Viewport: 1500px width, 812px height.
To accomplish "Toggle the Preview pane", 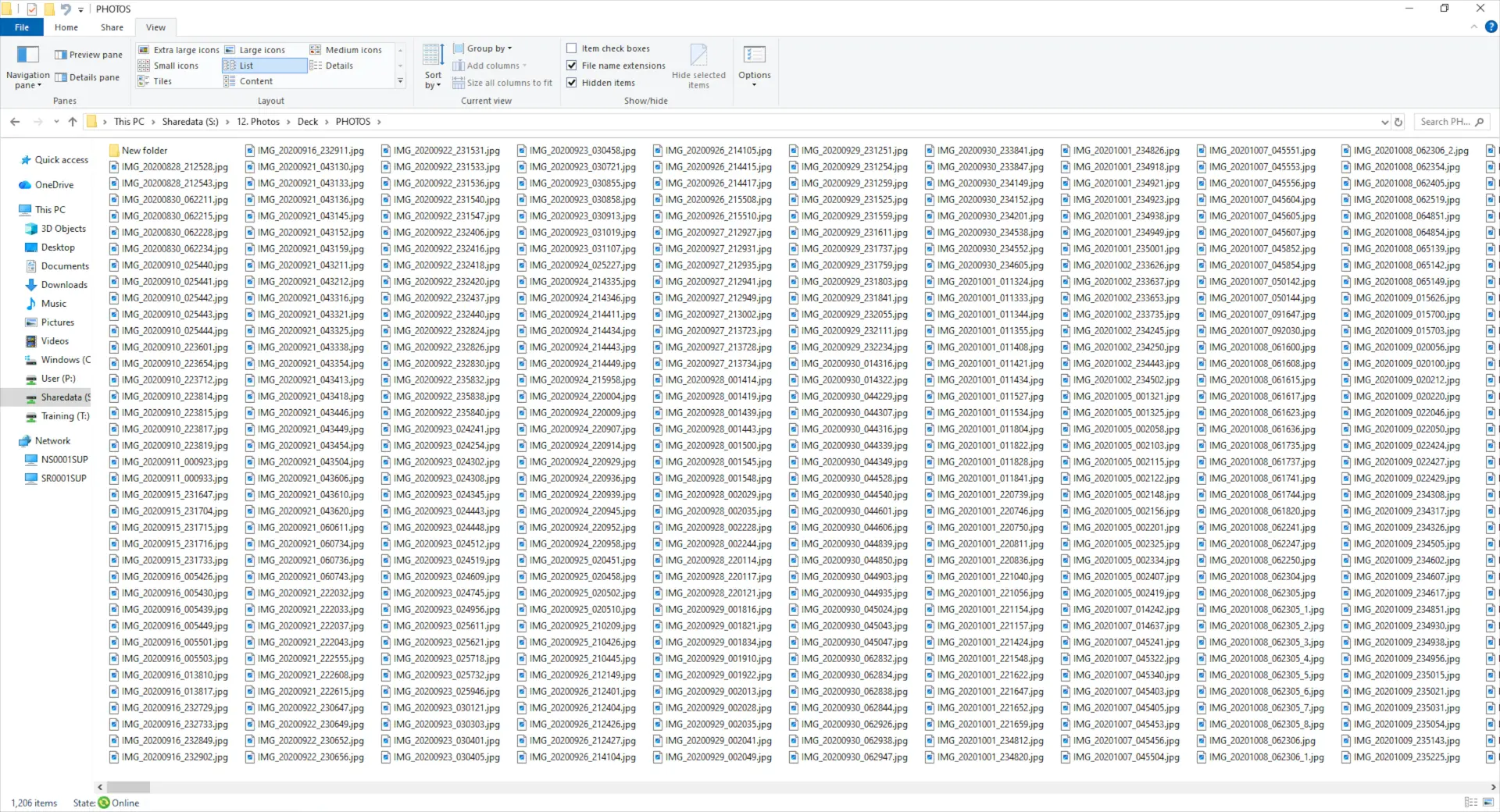I will click(88, 55).
